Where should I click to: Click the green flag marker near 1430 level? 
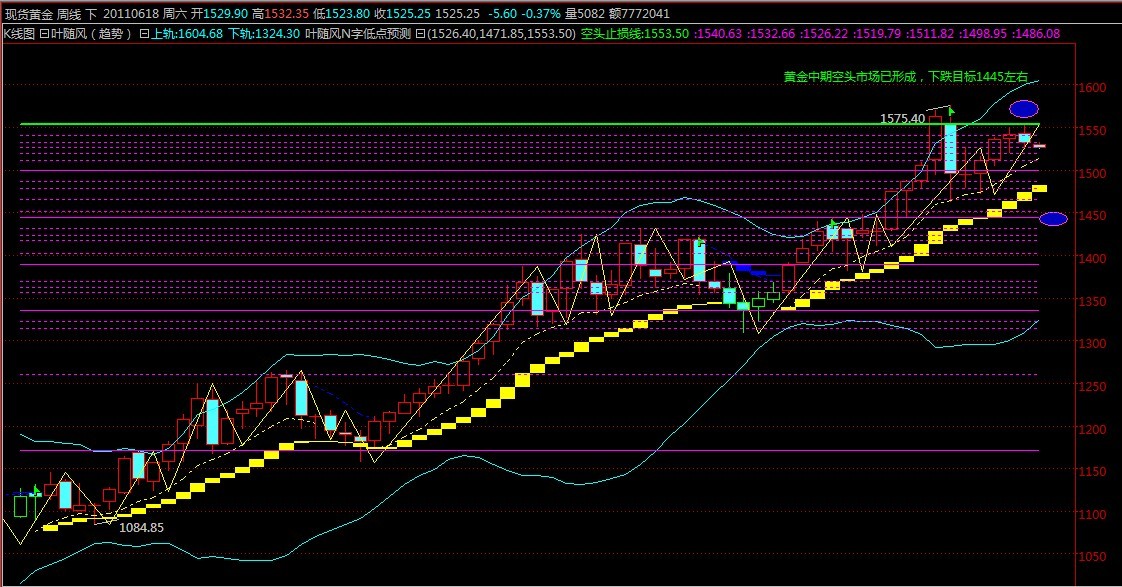[x=832, y=224]
